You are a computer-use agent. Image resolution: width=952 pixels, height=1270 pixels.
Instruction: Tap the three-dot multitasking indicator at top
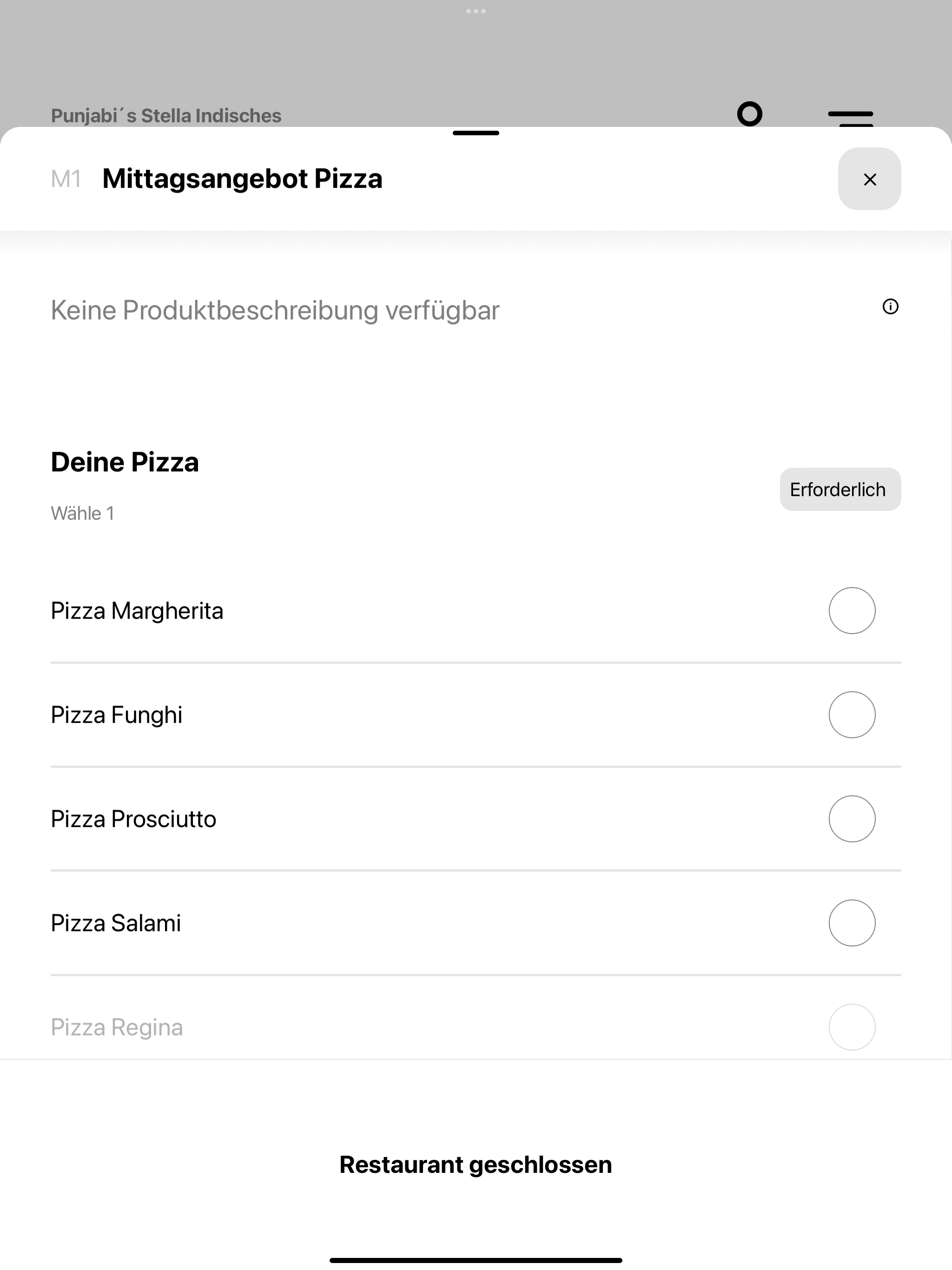[476, 11]
